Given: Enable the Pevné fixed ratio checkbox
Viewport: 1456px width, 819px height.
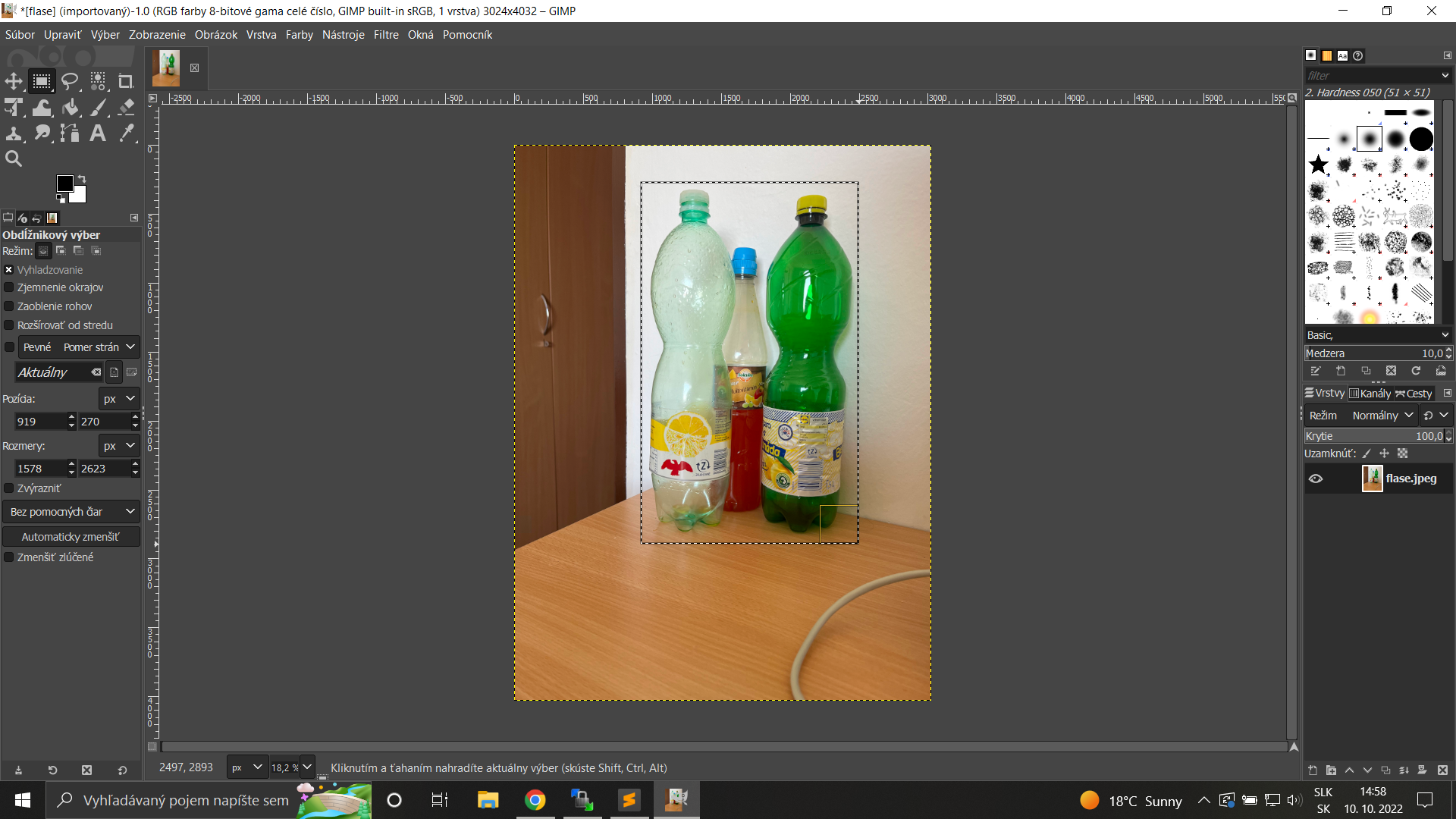Looking at the screenshot, I should [x=9, y=347].
